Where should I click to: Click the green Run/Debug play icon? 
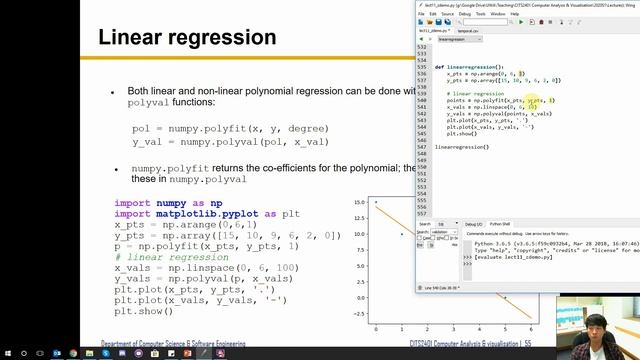click(x=521, y=22)
